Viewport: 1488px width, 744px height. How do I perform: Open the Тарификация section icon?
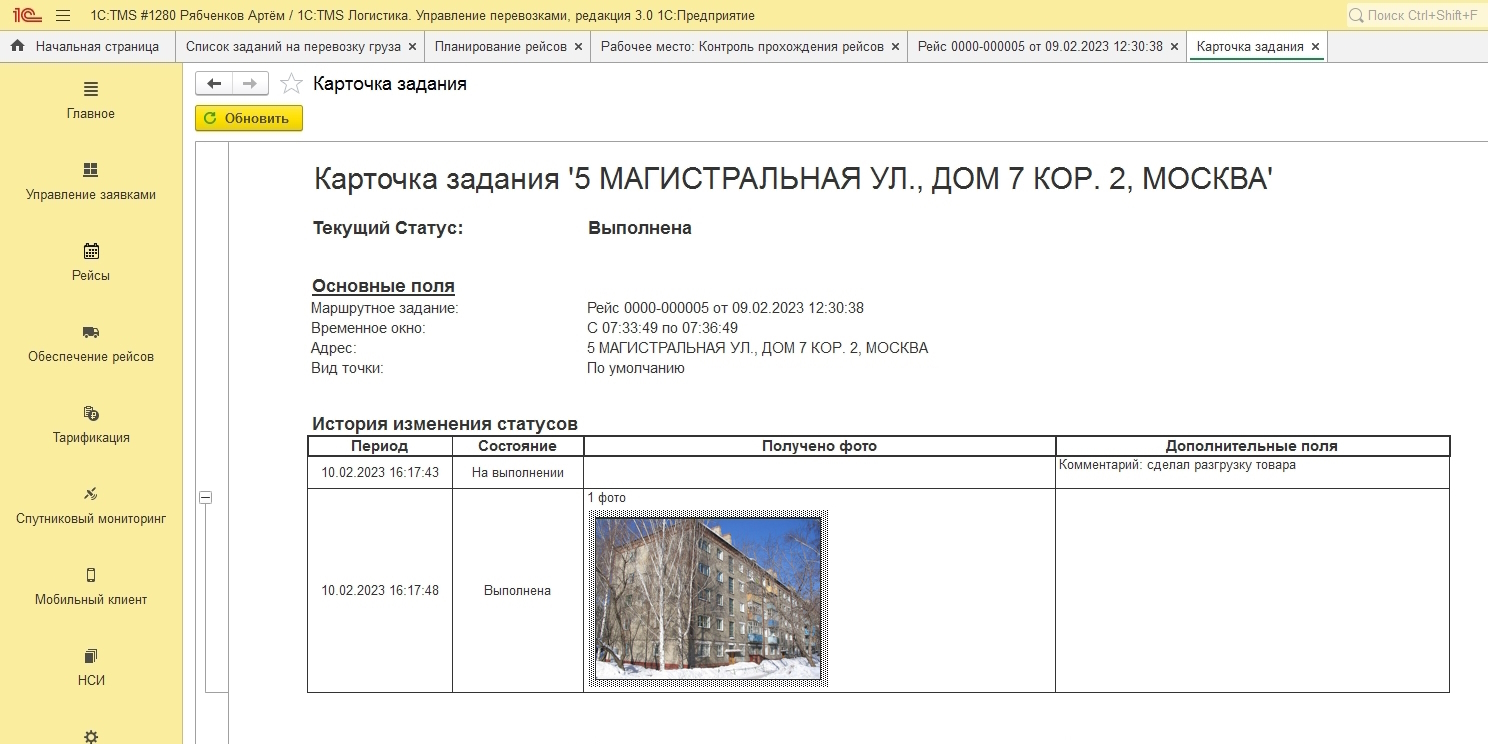91,413
